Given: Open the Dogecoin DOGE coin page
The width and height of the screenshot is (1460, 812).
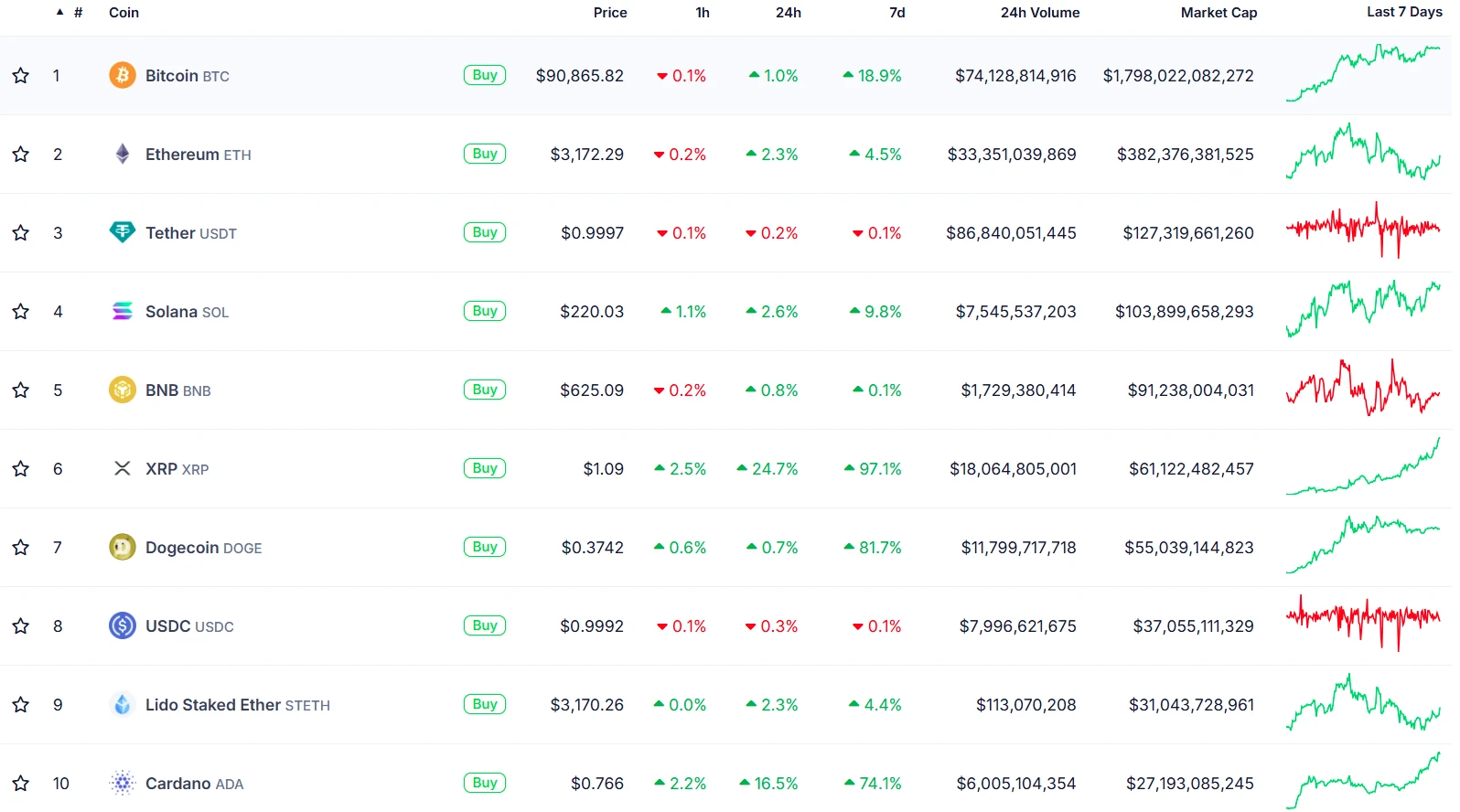Looking at the screenshot, I should click(x=204, y=548).
